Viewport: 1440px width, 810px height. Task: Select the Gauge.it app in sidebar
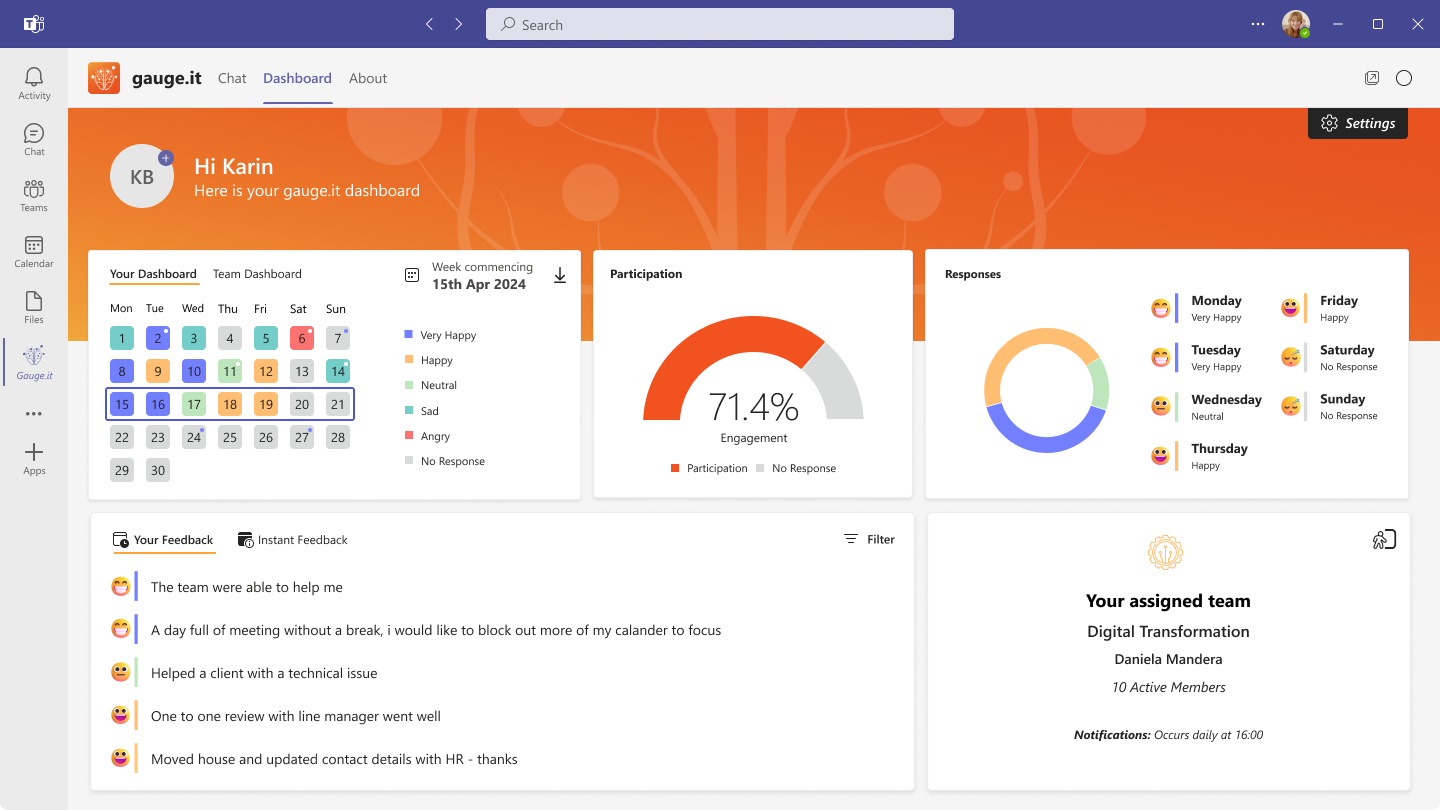pos(34,363)
